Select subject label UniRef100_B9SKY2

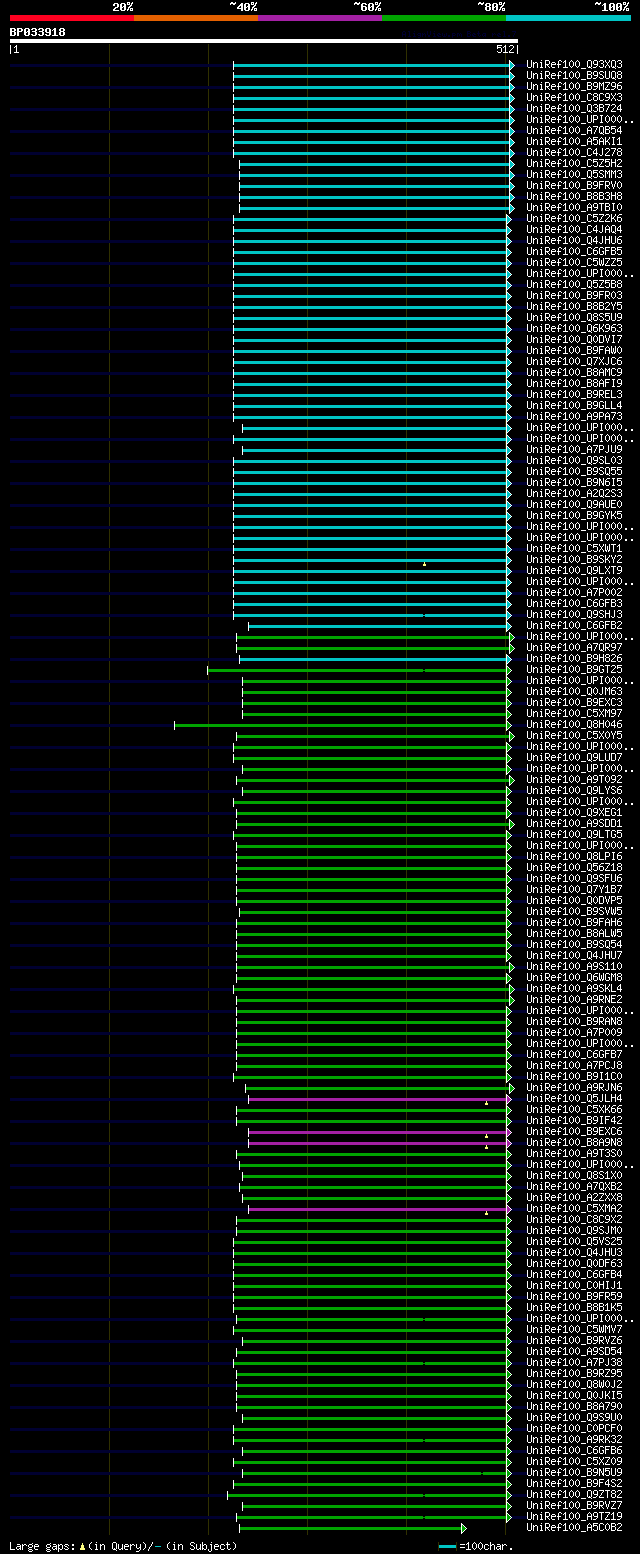pos(574,559)
